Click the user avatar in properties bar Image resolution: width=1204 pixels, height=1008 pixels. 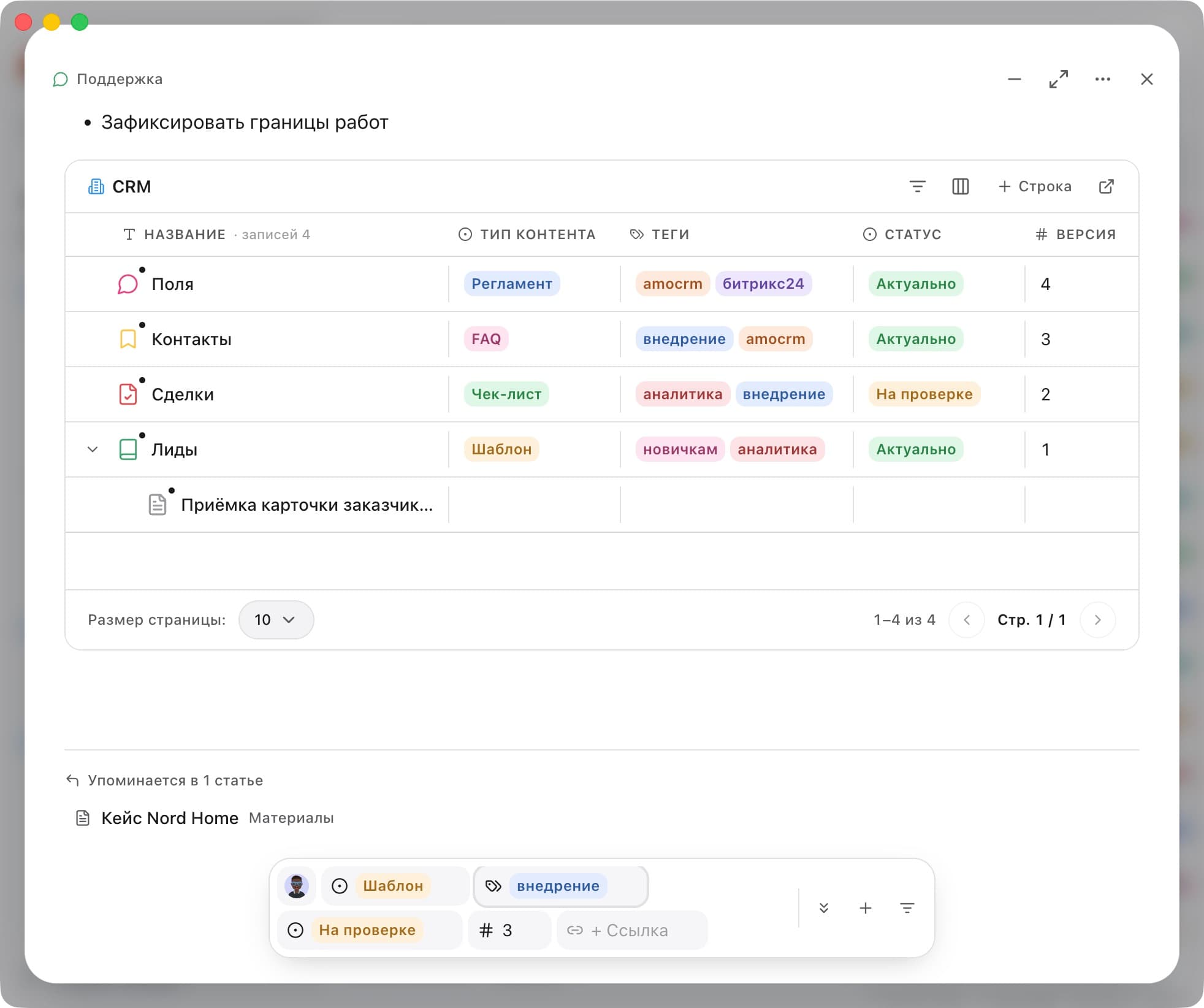(x=297, y=886)
